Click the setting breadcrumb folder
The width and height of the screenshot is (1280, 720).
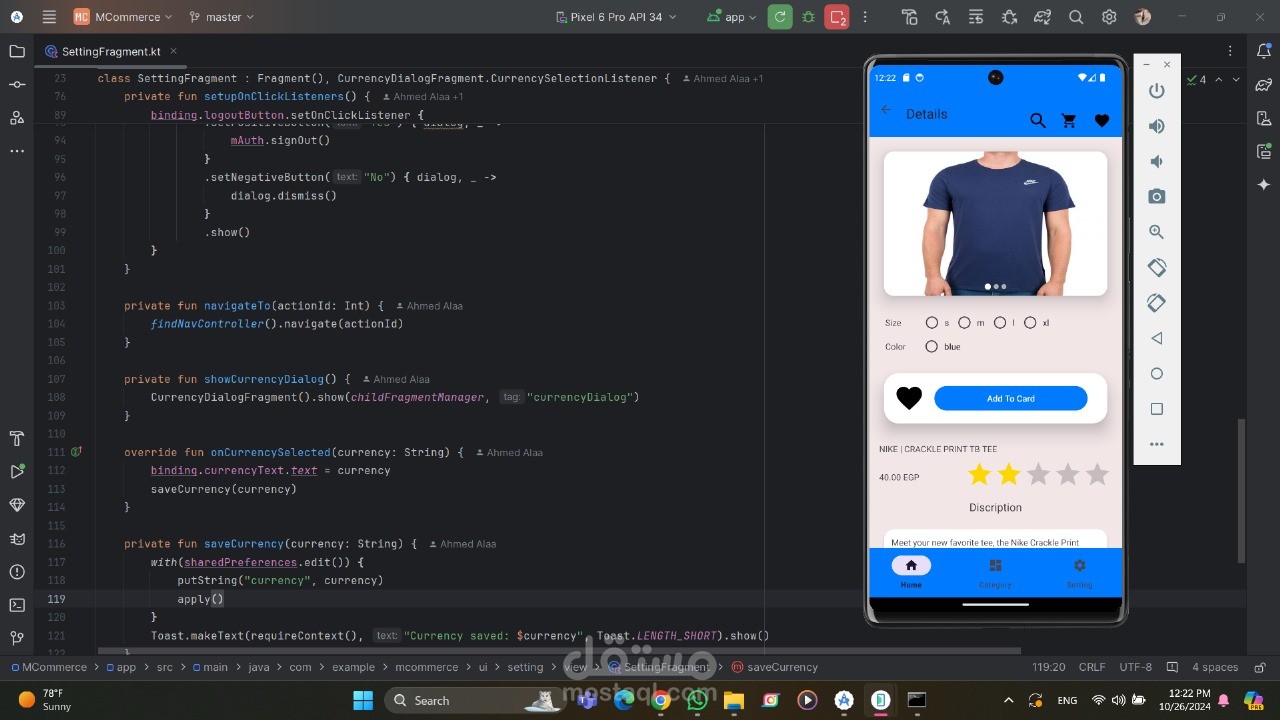pyautogui.click(x=524, y=667)
